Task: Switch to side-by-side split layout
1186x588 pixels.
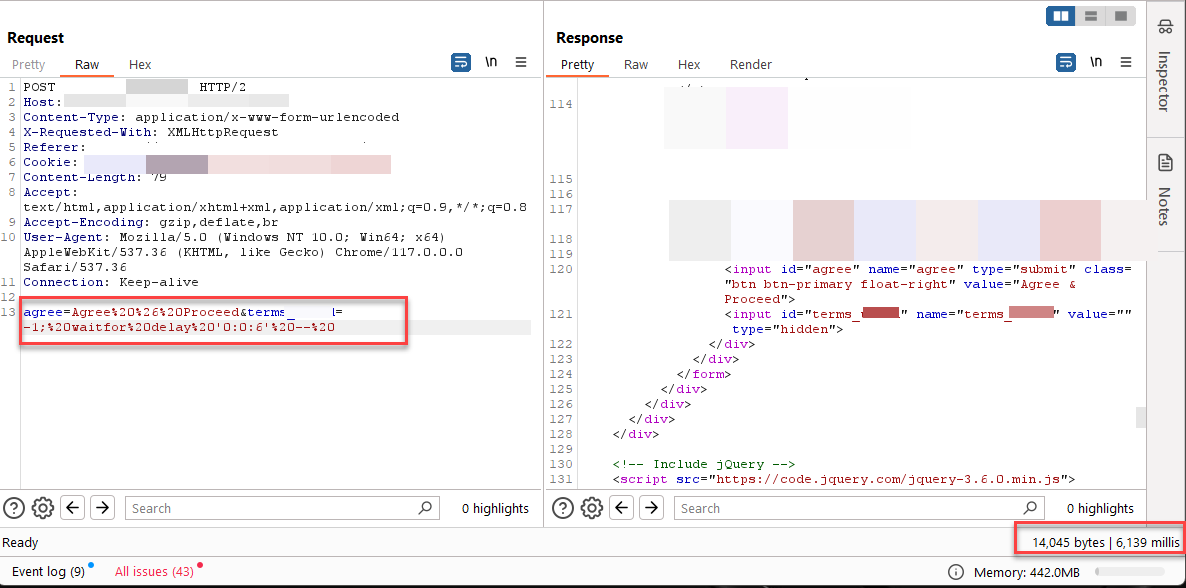Action: (x=1061, y=16)
